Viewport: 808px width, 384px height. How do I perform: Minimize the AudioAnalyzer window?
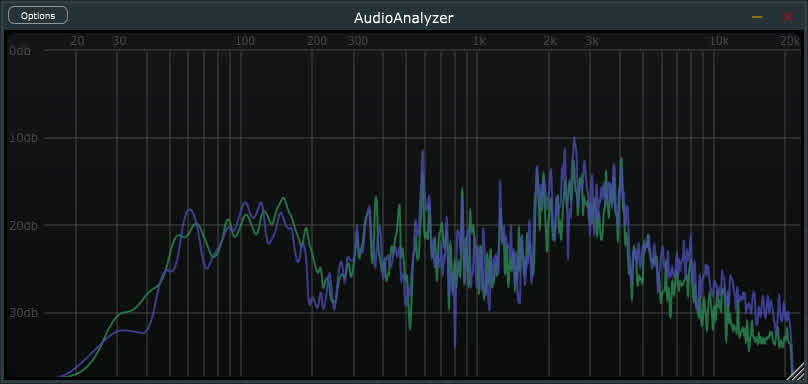757,17
